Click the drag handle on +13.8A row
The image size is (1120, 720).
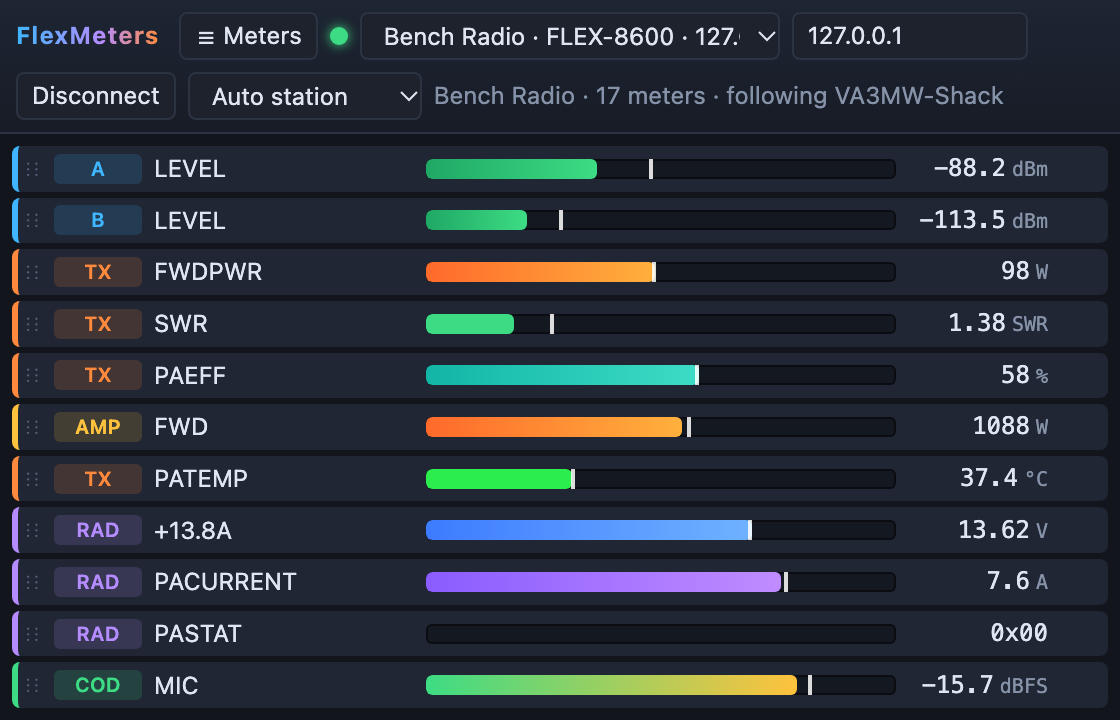point(32,530)
